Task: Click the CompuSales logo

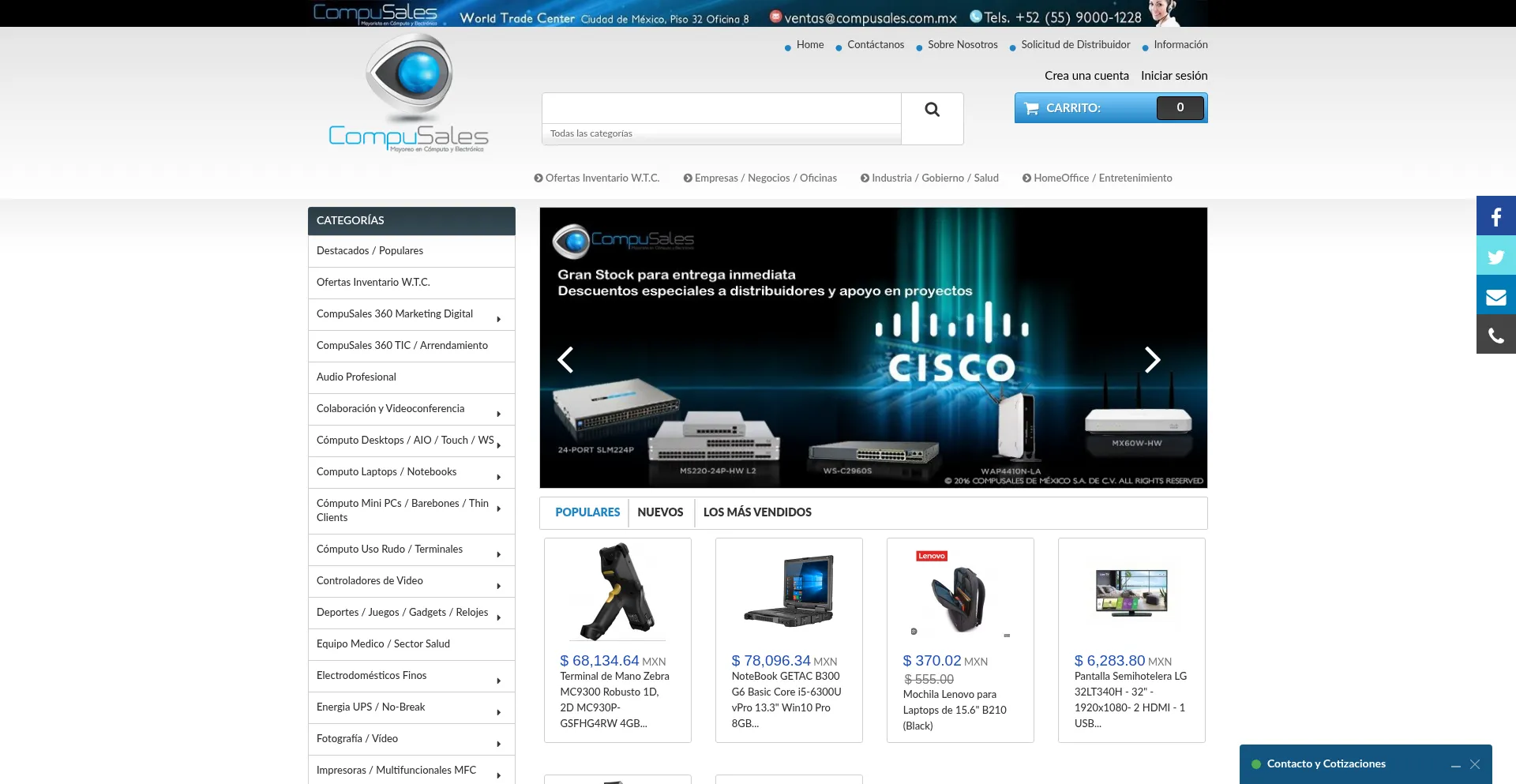Action: pyautogui.click(x=409, y=91)
